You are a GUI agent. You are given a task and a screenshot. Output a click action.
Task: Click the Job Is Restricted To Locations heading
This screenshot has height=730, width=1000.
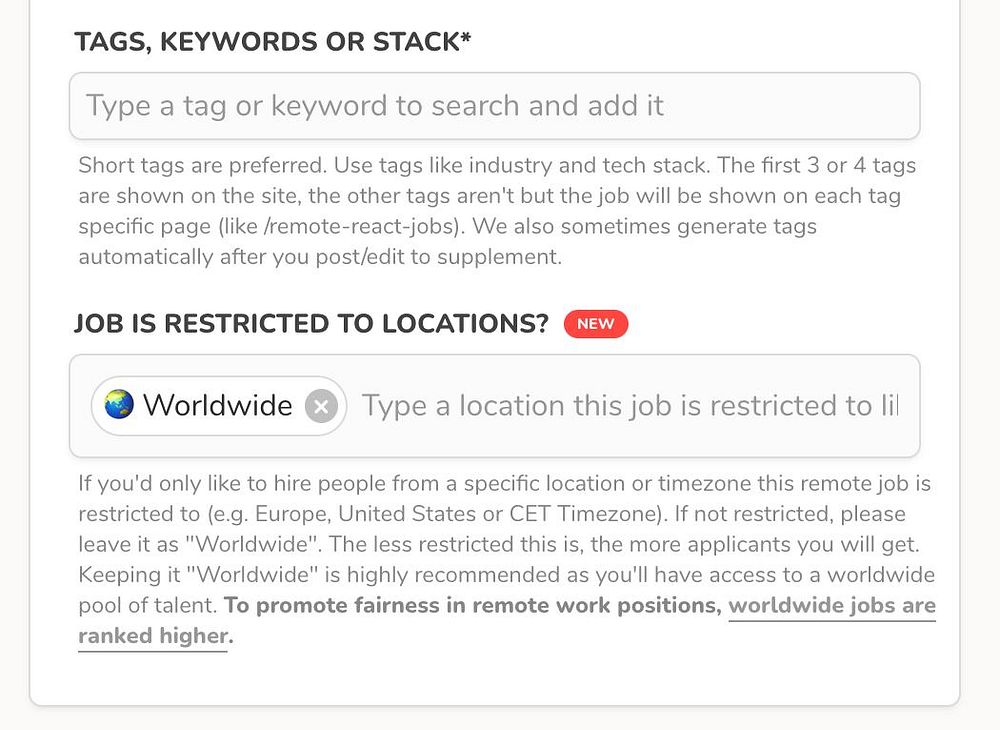311,324
